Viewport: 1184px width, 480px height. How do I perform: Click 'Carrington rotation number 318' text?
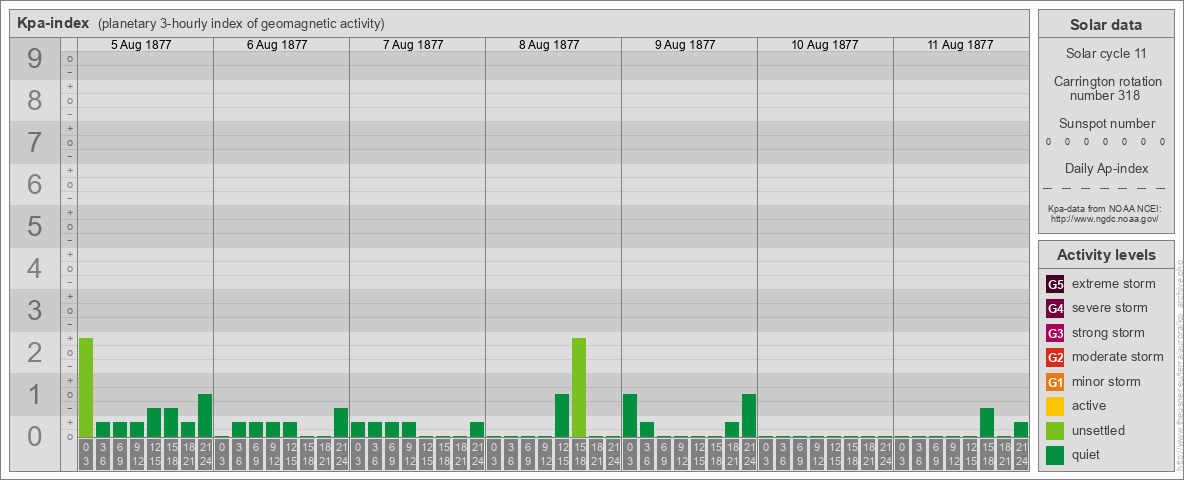tap(1108, 88)
